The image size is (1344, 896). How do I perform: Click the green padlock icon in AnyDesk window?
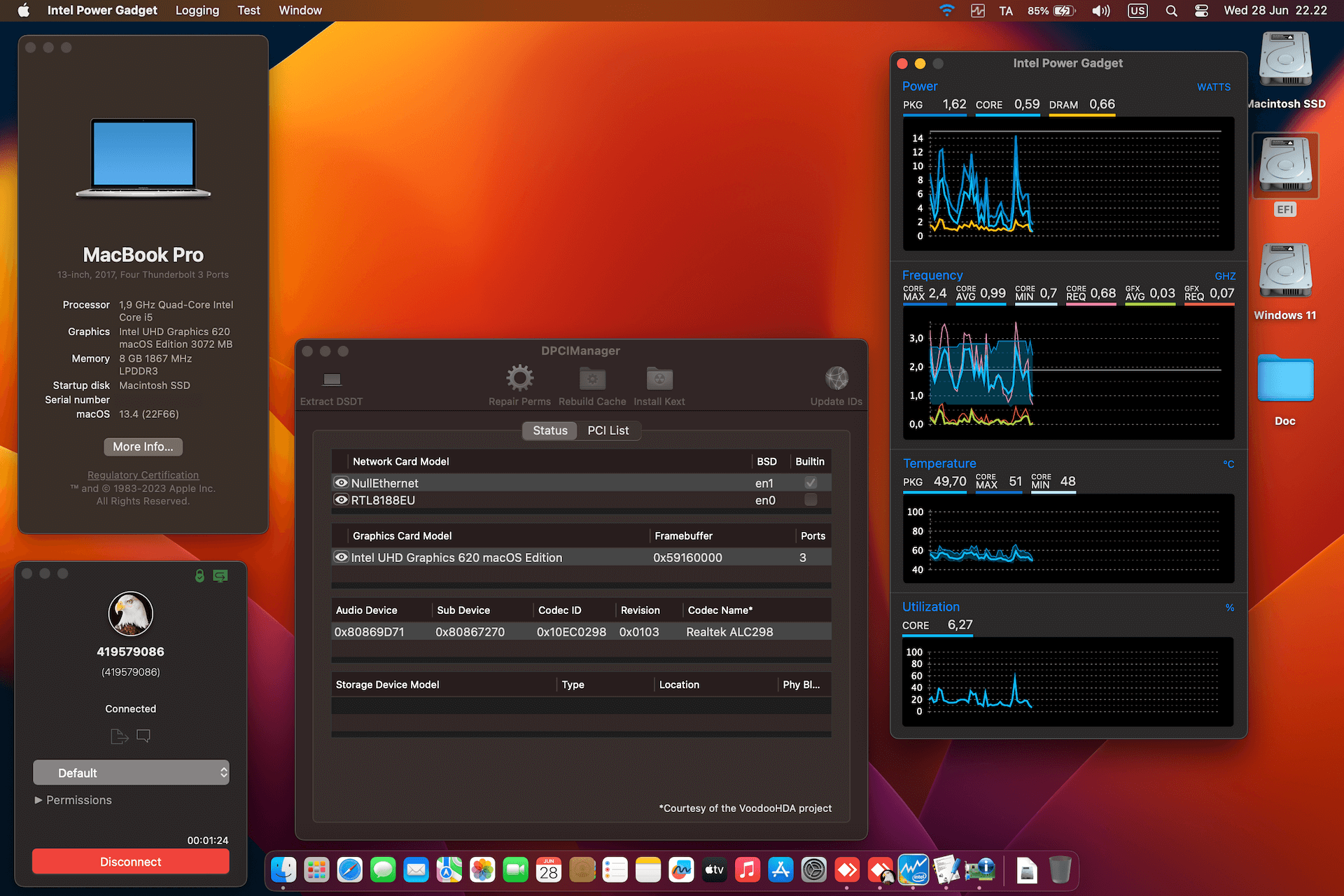point(199,575)
